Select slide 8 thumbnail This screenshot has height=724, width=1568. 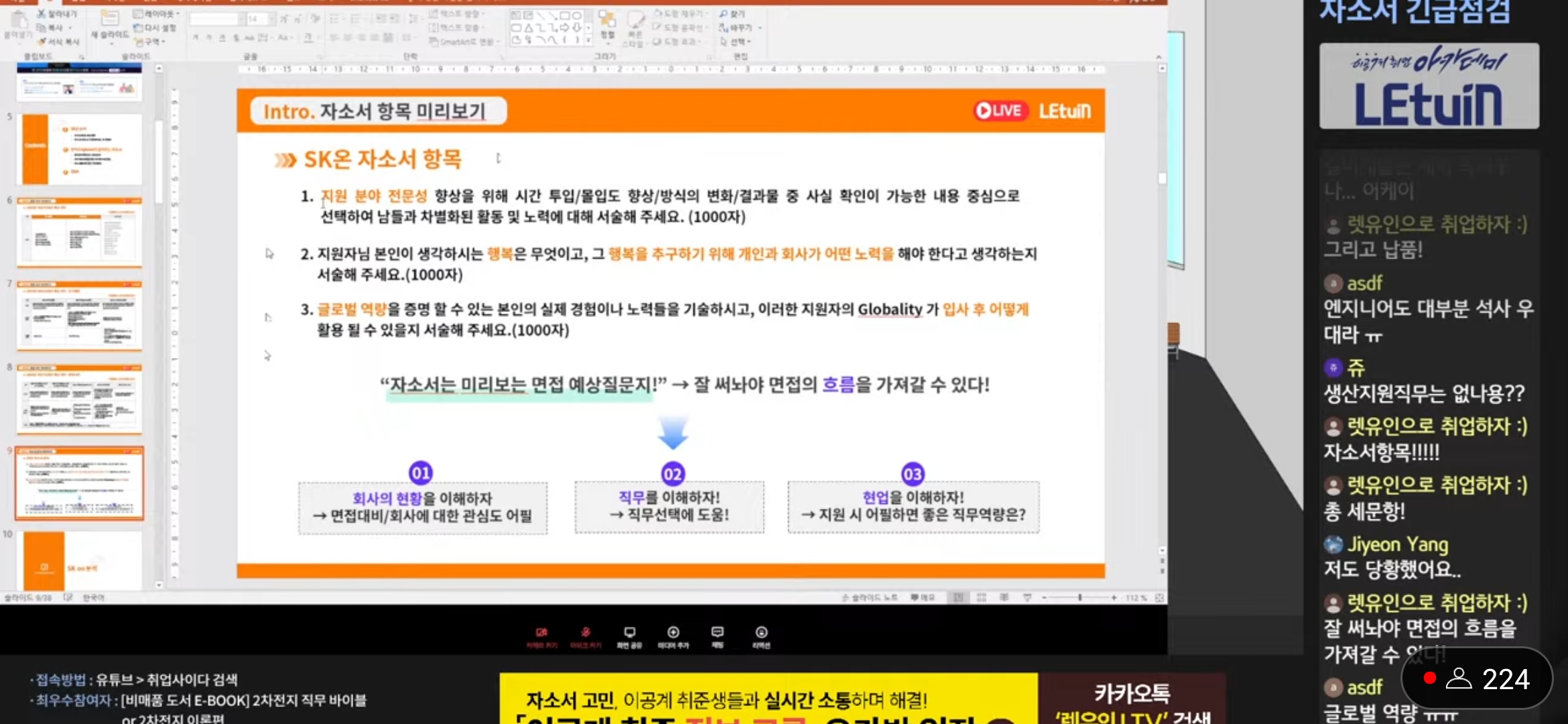click(80, 399)
